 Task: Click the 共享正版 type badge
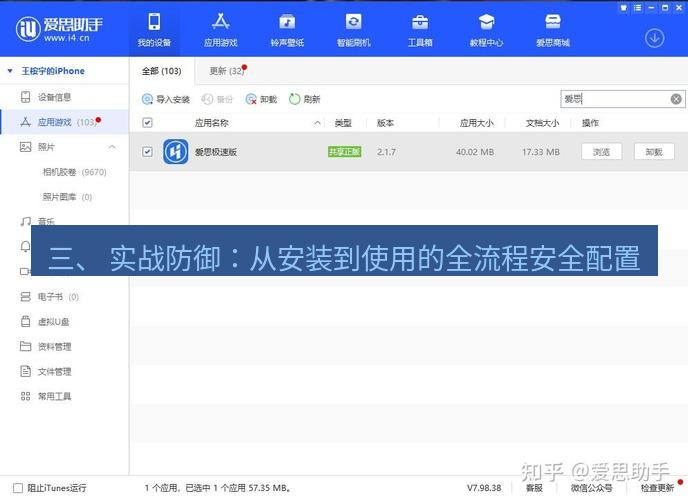point(344,152)
